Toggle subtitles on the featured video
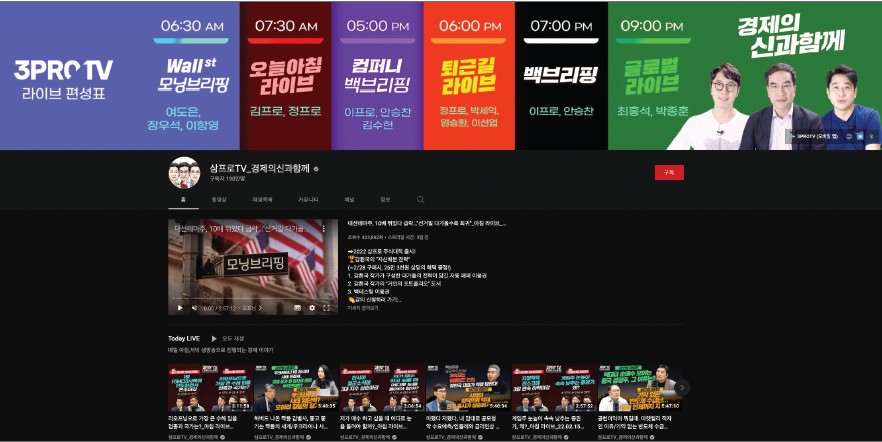This screenshot has height=442, width=882. pos(298,308)
